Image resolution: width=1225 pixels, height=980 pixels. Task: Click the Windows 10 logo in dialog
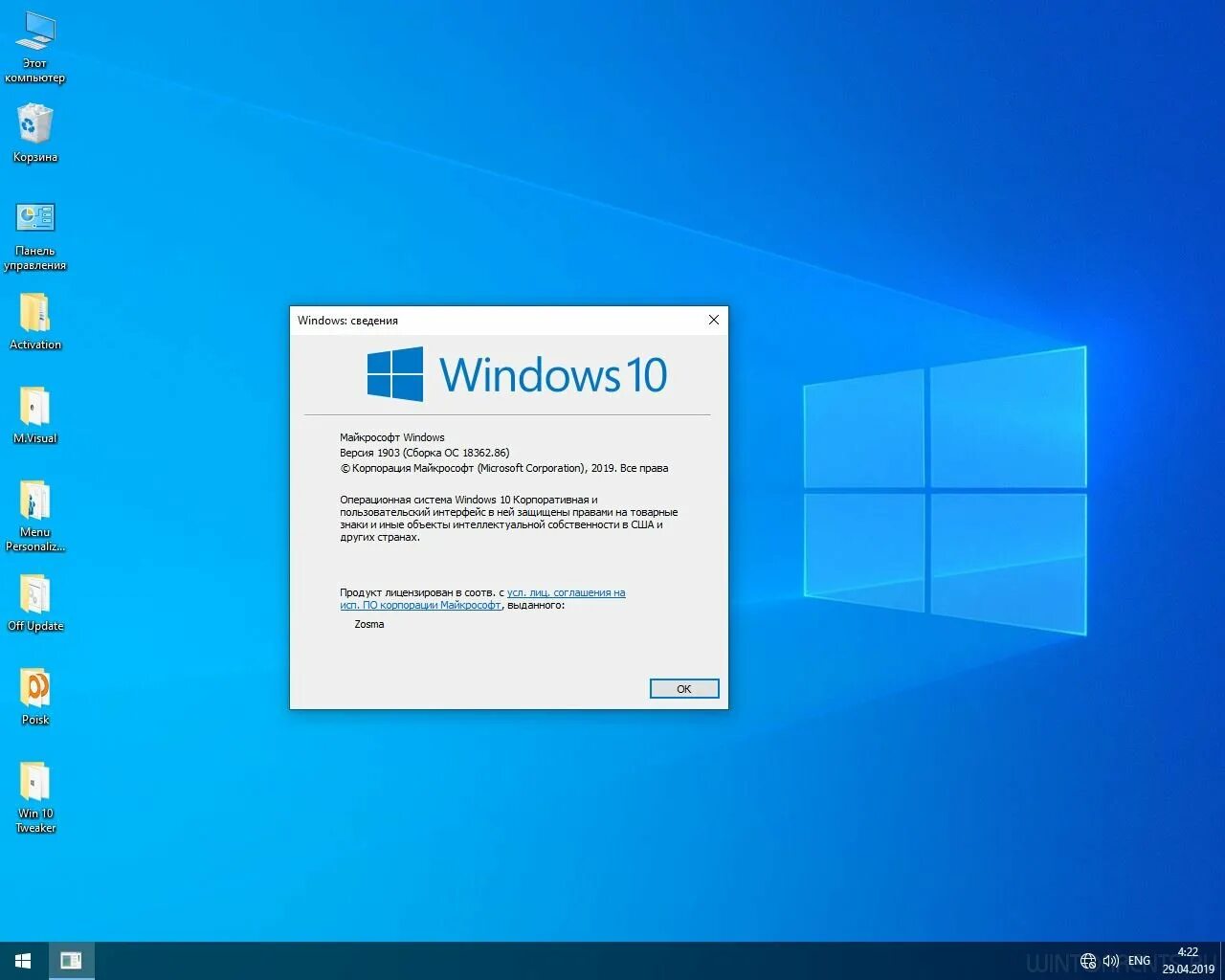(517, 374)
